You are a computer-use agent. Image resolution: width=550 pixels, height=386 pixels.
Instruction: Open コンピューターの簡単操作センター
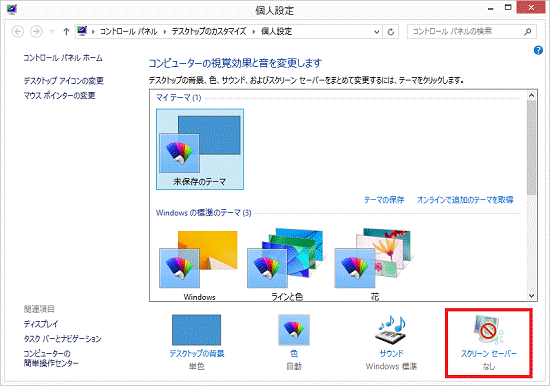51,358
